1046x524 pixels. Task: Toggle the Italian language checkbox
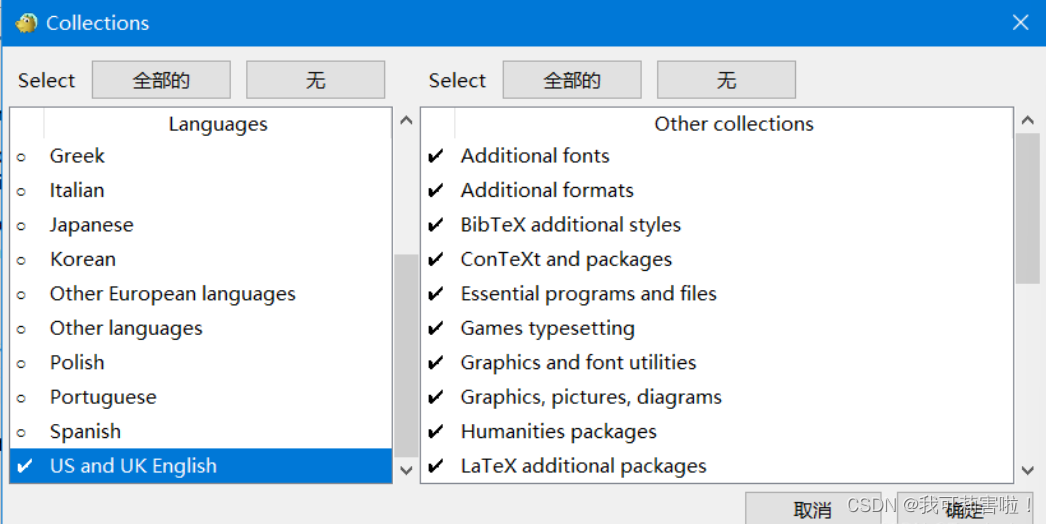click(21, 192)
